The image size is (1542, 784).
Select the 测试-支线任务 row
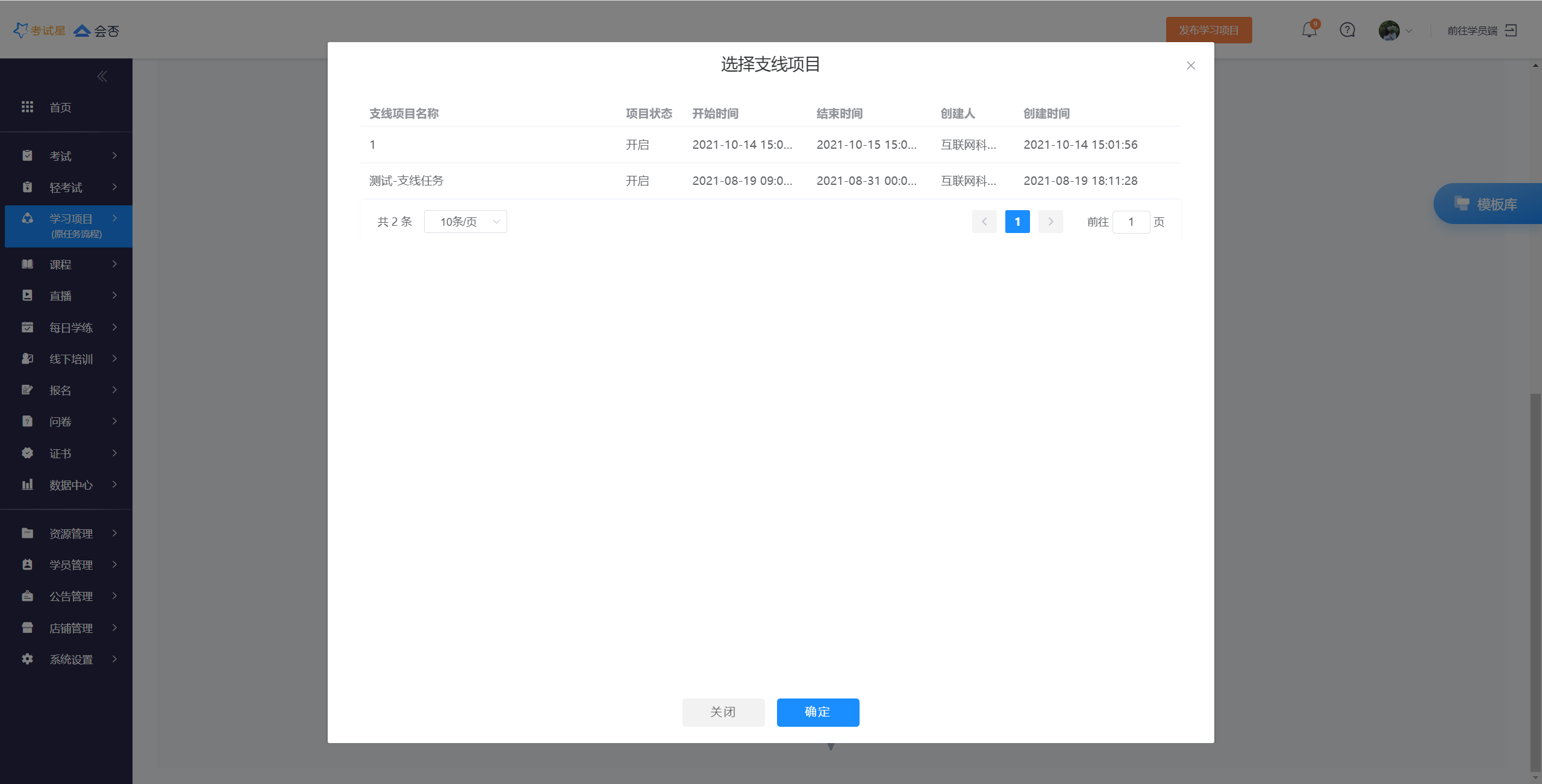coord(407,181)
